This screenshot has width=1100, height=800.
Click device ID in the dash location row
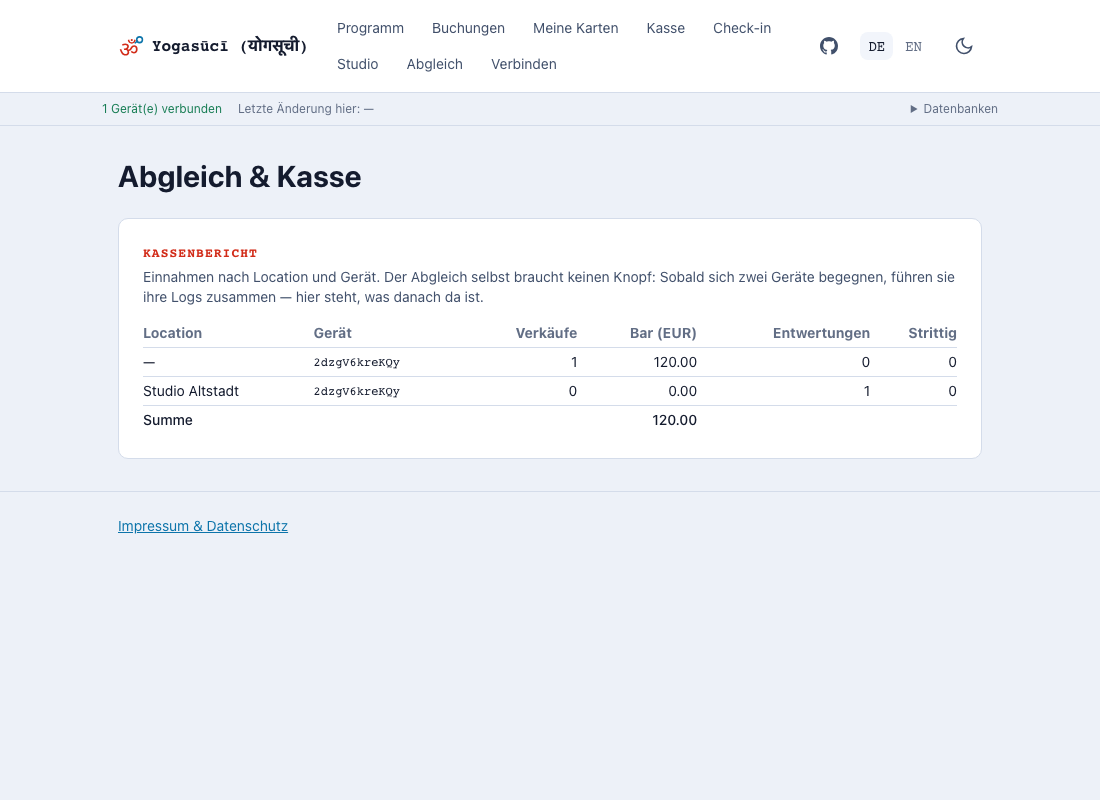click(x=356, y=363)
